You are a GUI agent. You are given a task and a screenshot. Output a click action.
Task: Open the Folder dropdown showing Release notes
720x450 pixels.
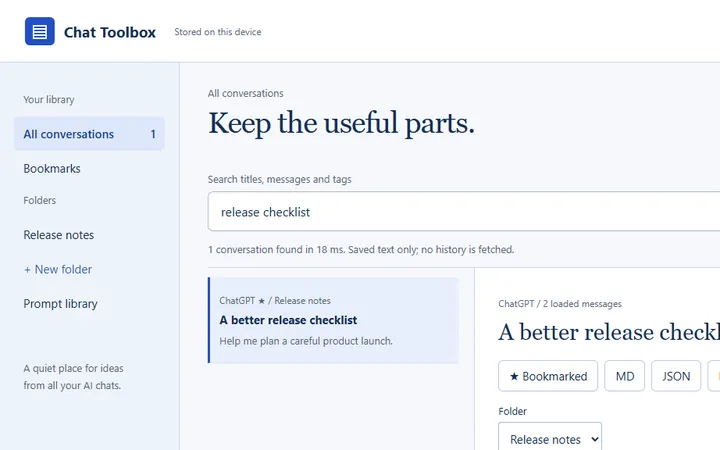[x=550, y=439]
